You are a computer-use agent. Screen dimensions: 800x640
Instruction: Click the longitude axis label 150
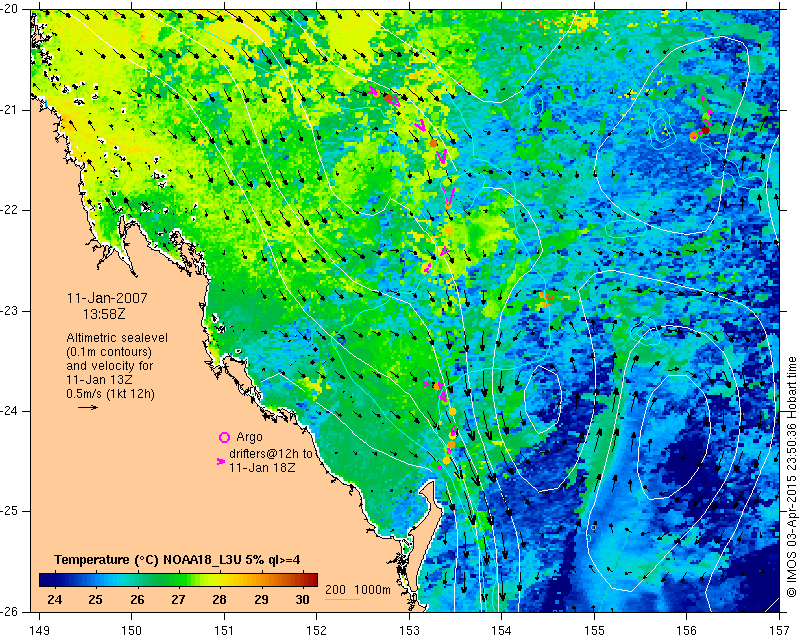tap(132, 631)
